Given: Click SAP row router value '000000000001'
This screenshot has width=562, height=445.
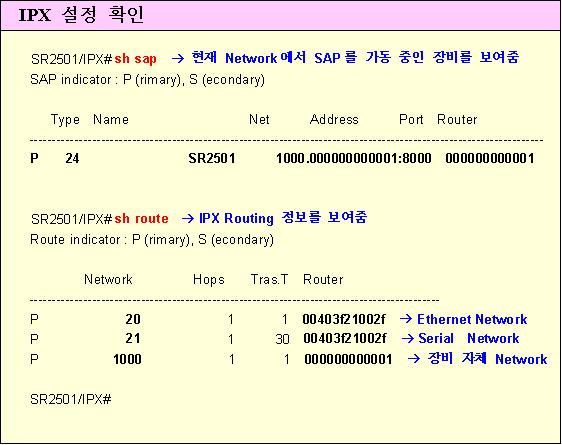Looking at the screenshot, I should tap(490, 158).
